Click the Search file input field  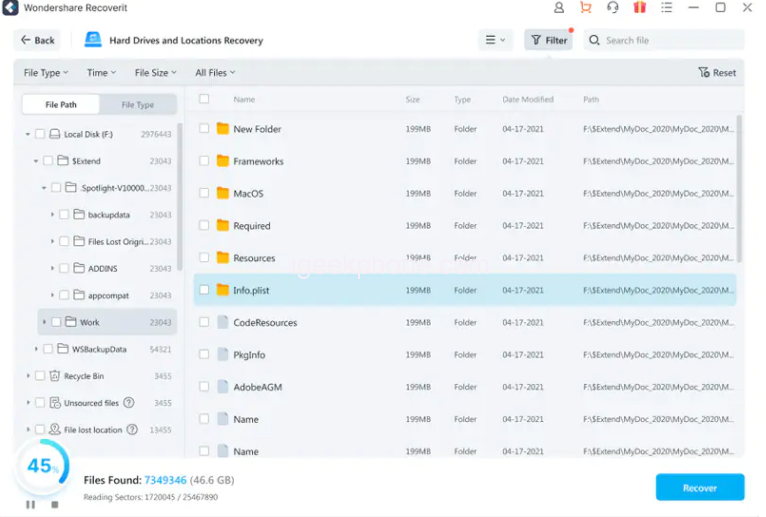[670, 40]
